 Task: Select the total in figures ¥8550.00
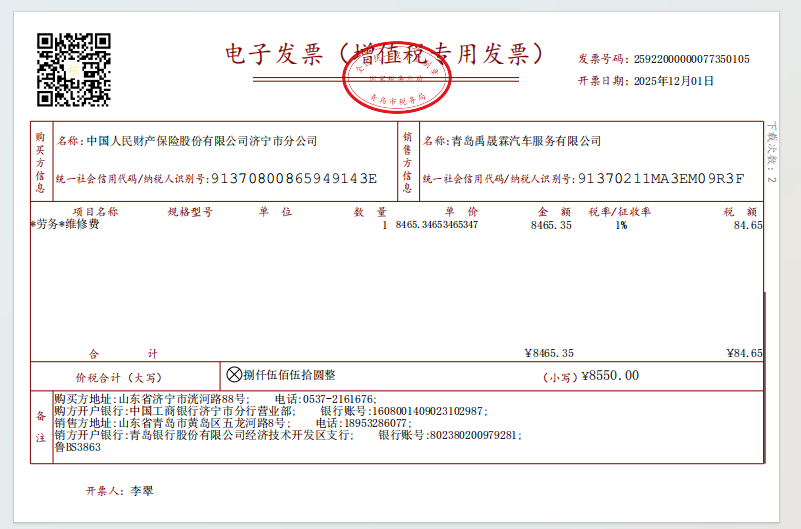pos(609,376)
